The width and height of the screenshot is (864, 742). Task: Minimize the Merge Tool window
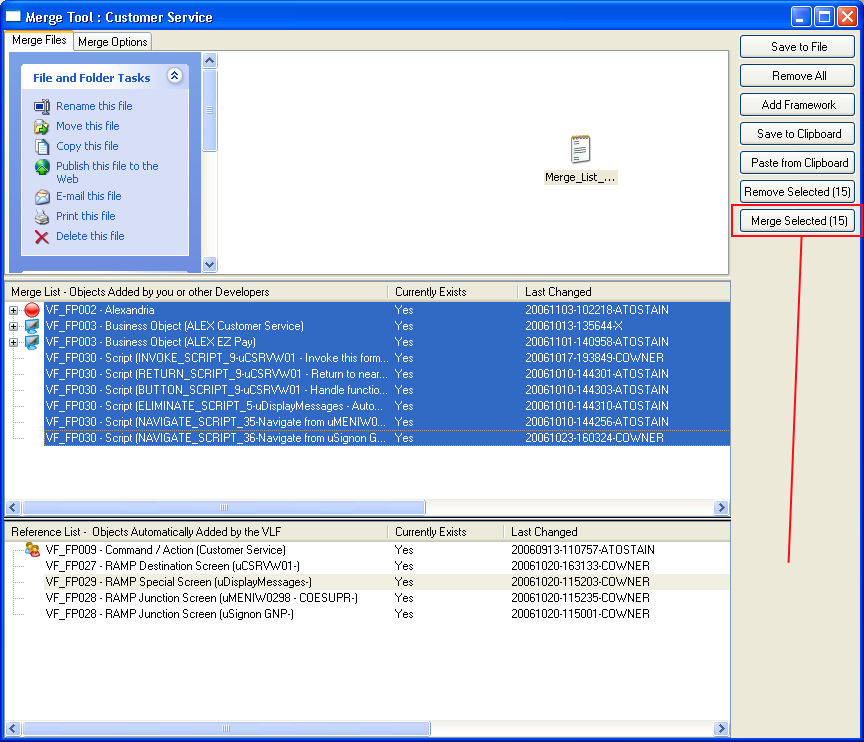coord(801,17)
